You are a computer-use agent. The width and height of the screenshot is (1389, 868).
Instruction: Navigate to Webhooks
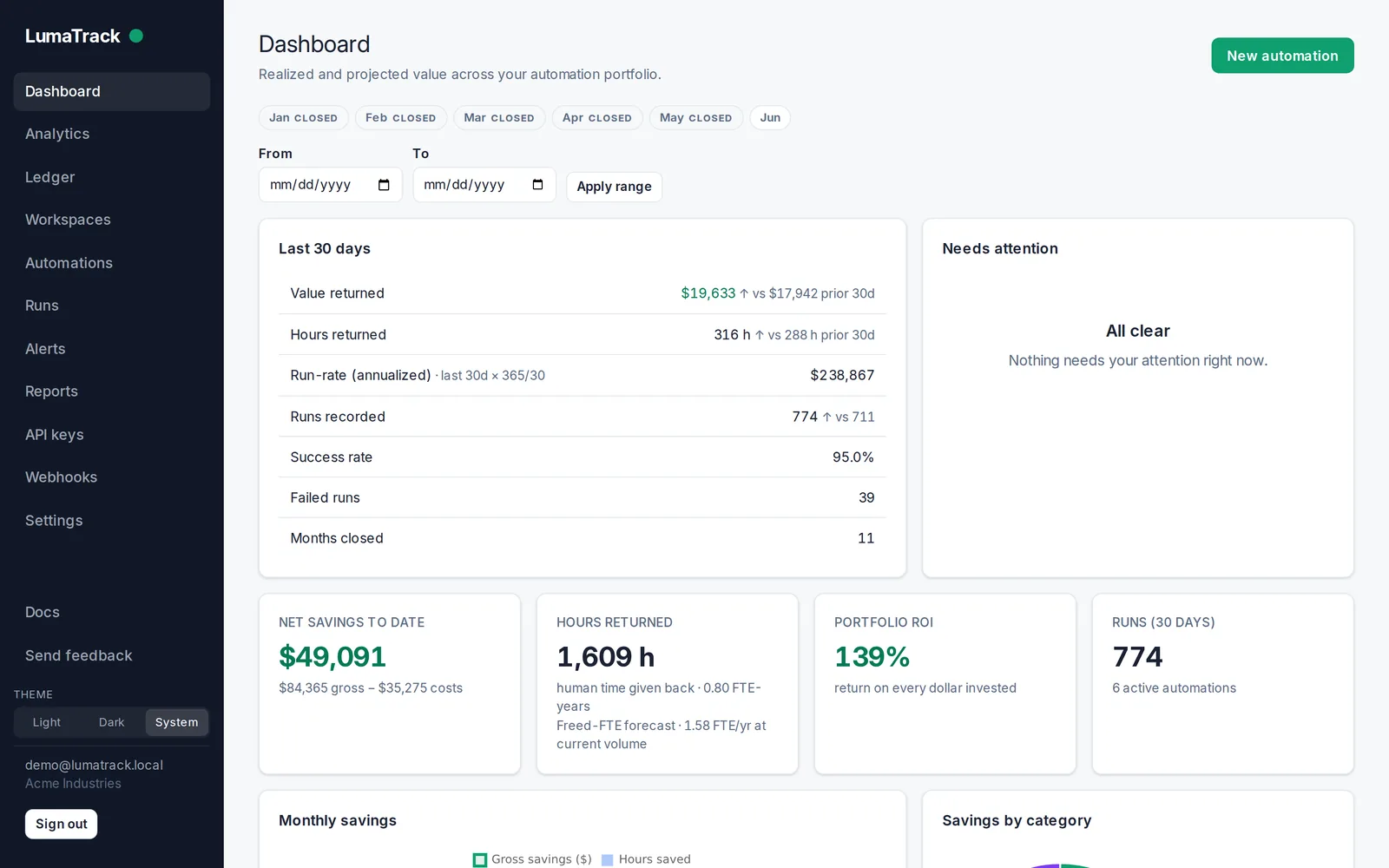pos(112,477)
